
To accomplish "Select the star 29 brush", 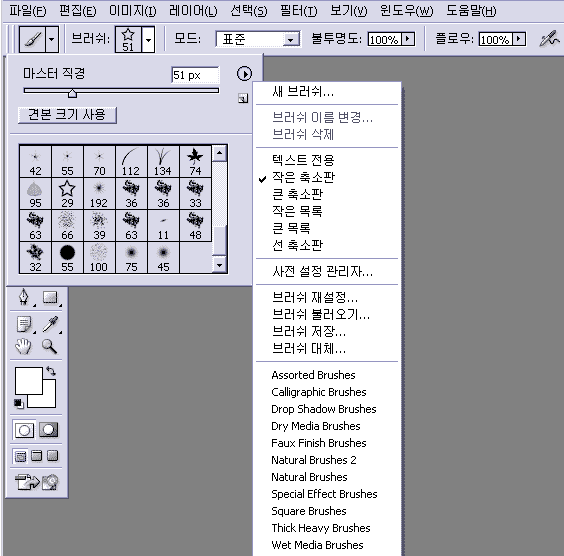I will coord(67,193).
